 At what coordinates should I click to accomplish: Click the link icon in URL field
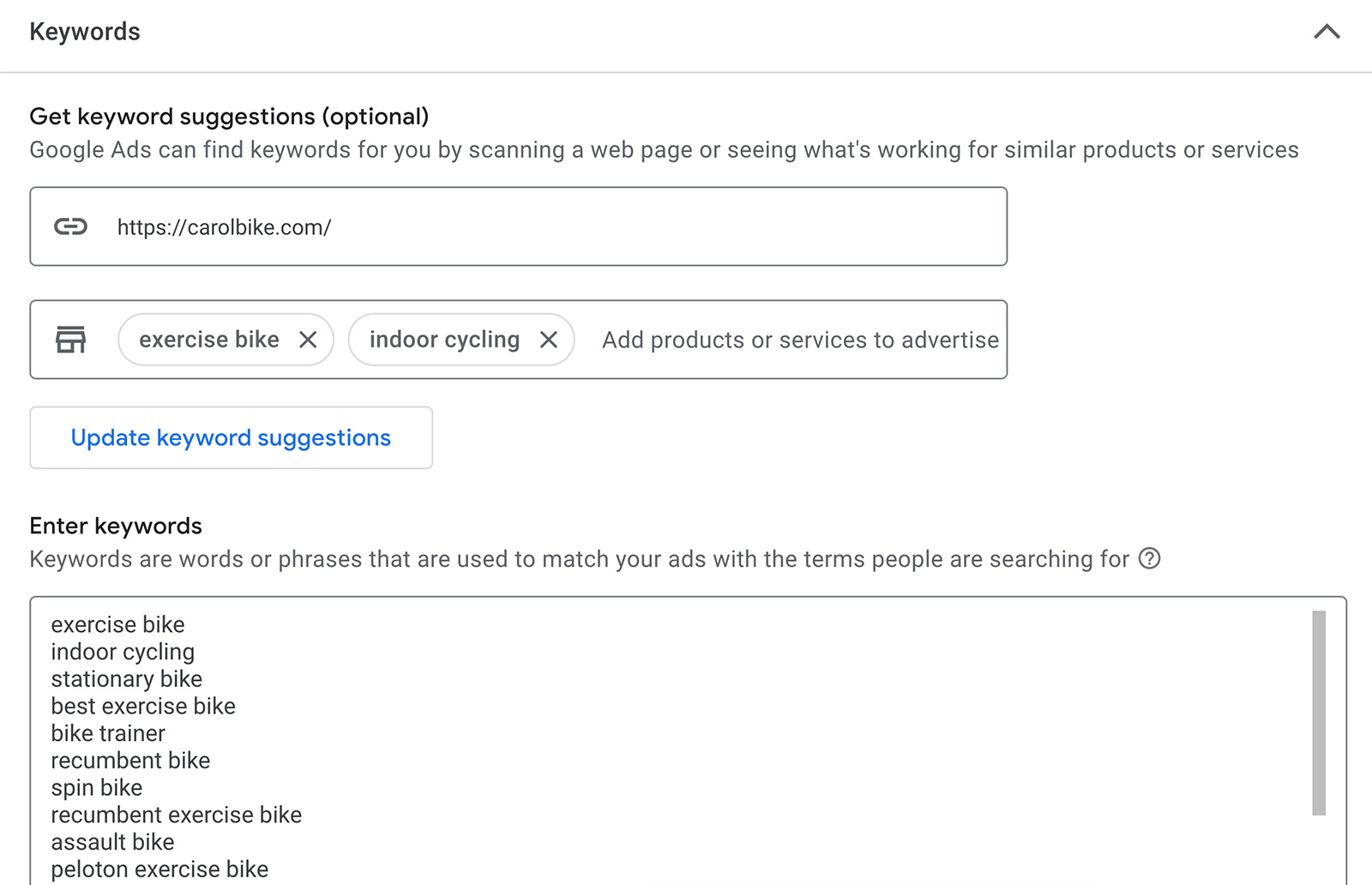[x=70, y=226]
